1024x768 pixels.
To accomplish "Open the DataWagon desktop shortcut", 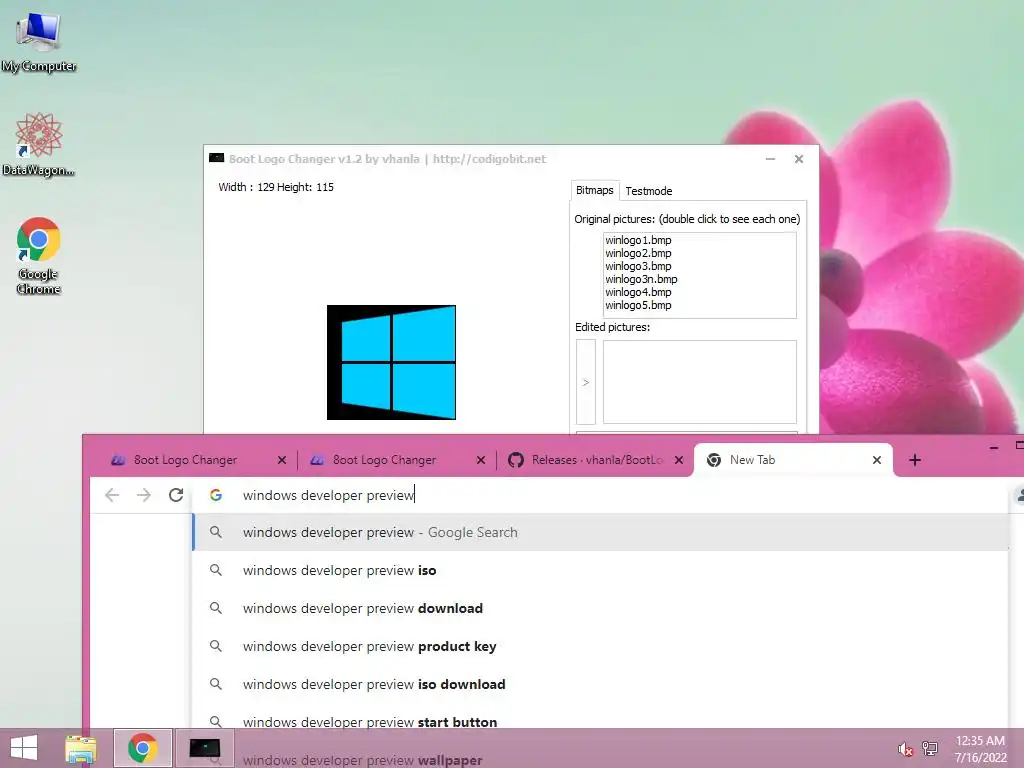I will coord(39,145).
